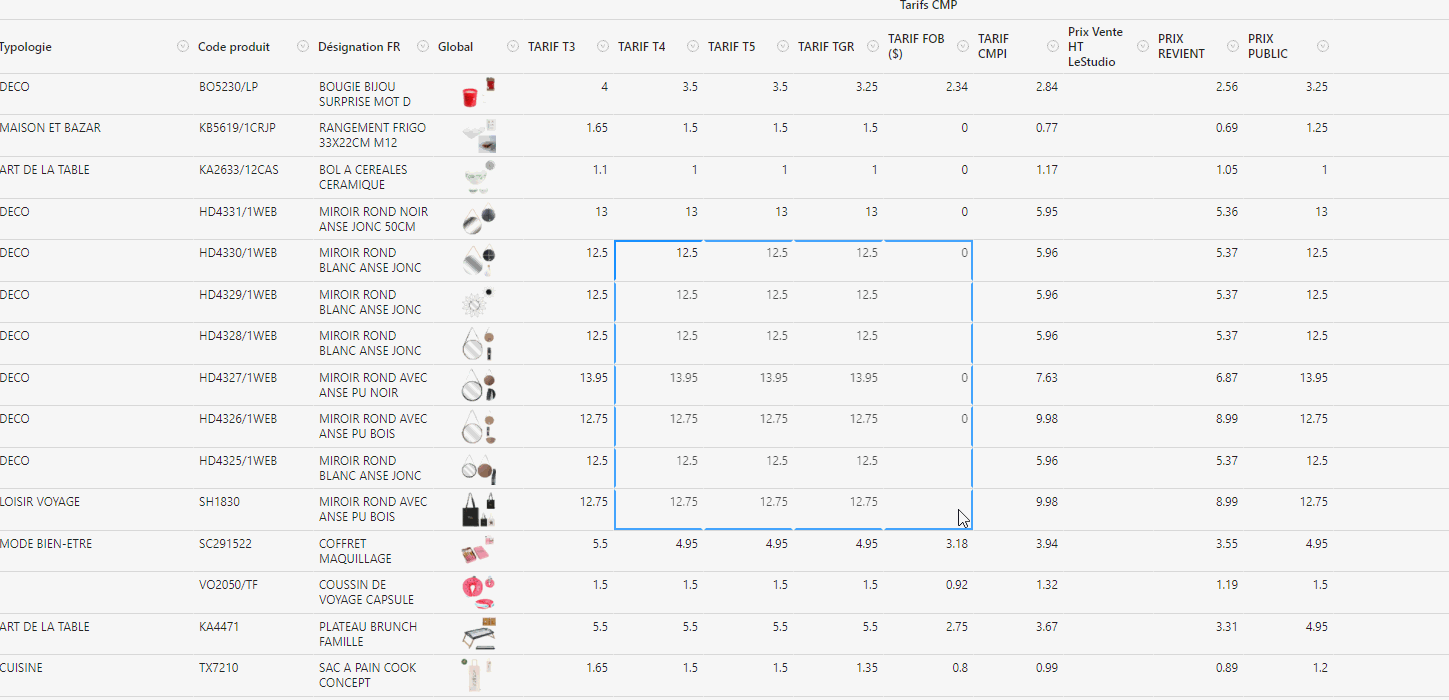Open the Typologie column filter dropdown
The width and height of the screenshot is (1449, 700).
point(183,46)
